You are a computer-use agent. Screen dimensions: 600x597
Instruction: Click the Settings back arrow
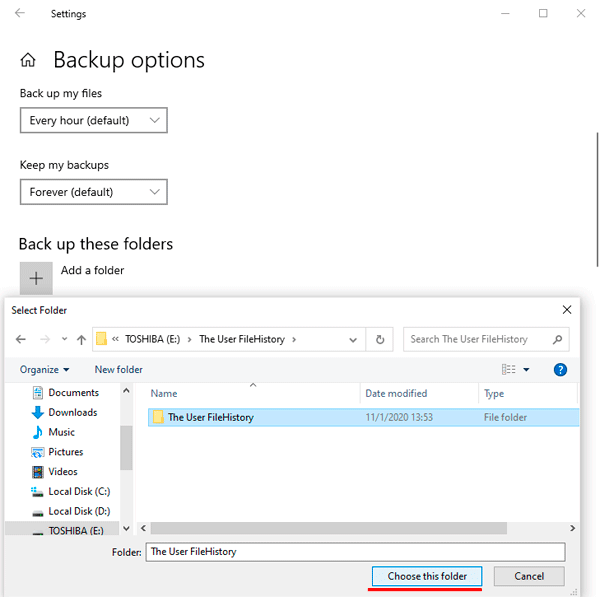tap(20, 13)
